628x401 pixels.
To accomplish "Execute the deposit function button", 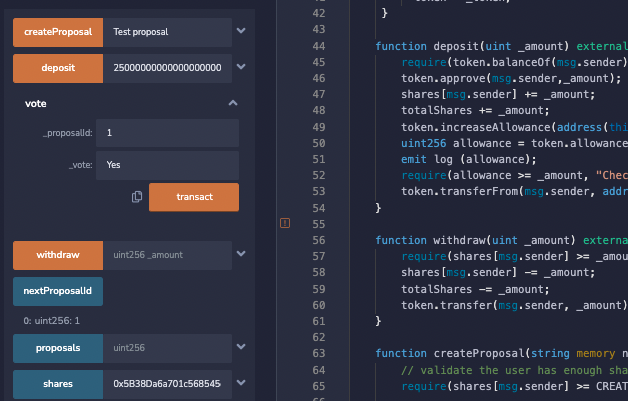I will [58, 68].
